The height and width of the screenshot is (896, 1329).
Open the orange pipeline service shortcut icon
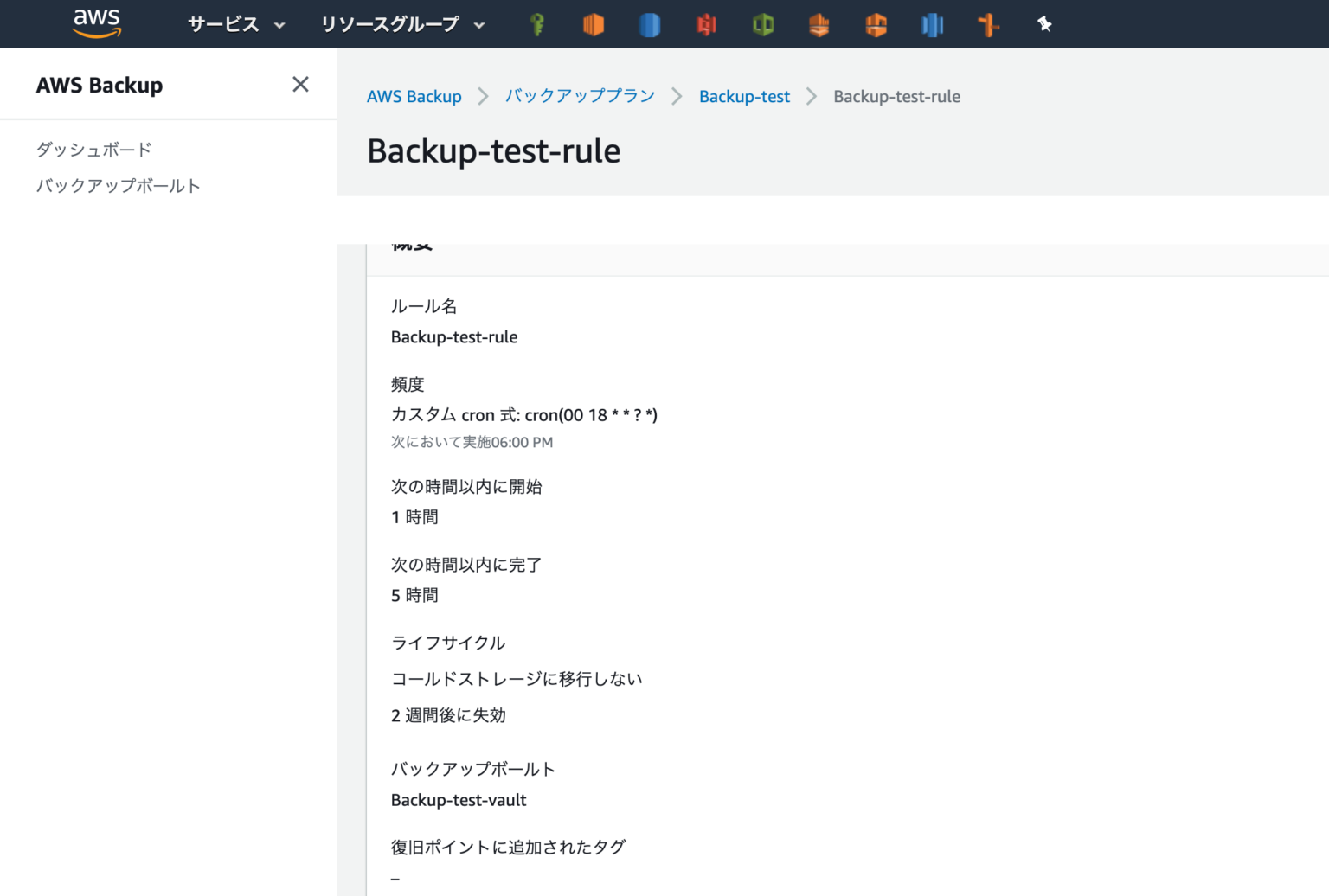click(988, 23)
